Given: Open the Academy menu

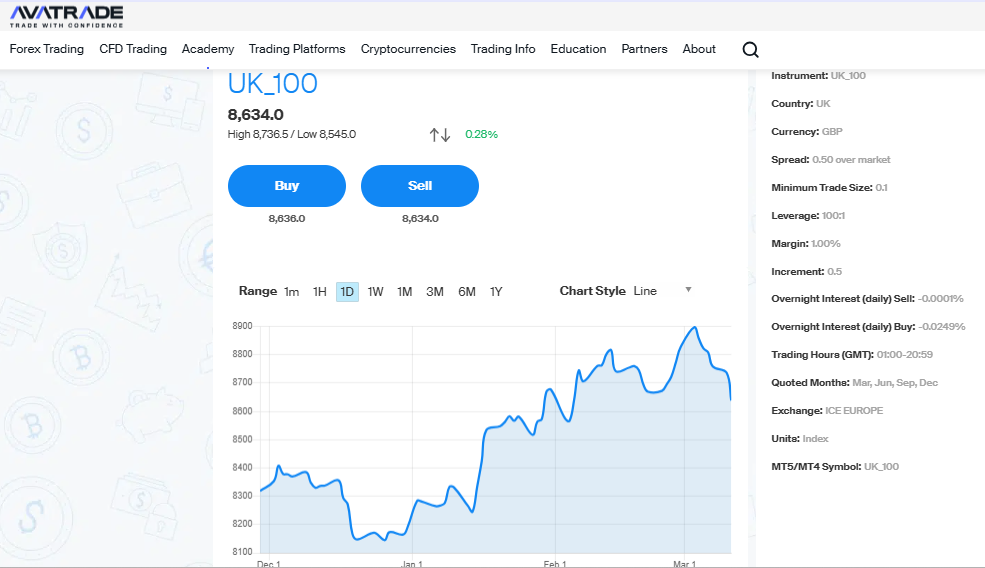Looking at the screenshot, I should click(x=208, y=49).
